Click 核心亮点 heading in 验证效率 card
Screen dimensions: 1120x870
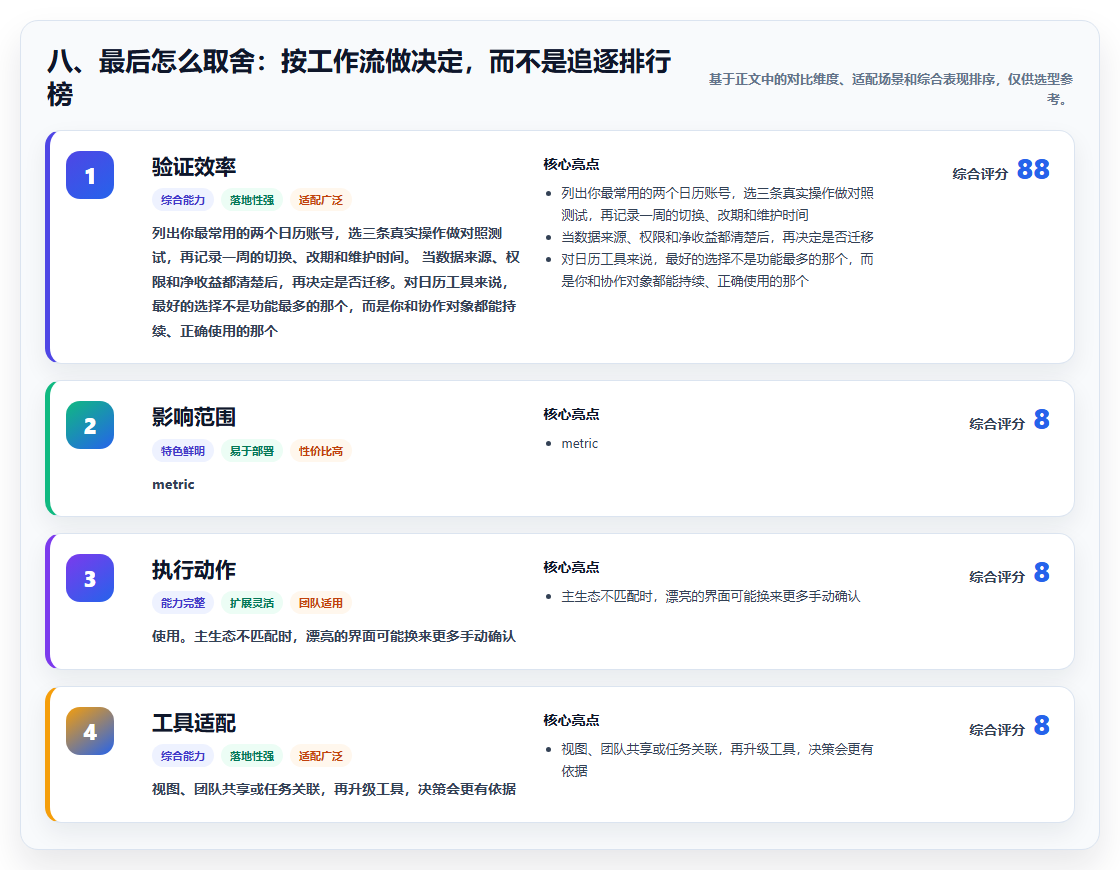pyautogui.click(x=571, y=164)
